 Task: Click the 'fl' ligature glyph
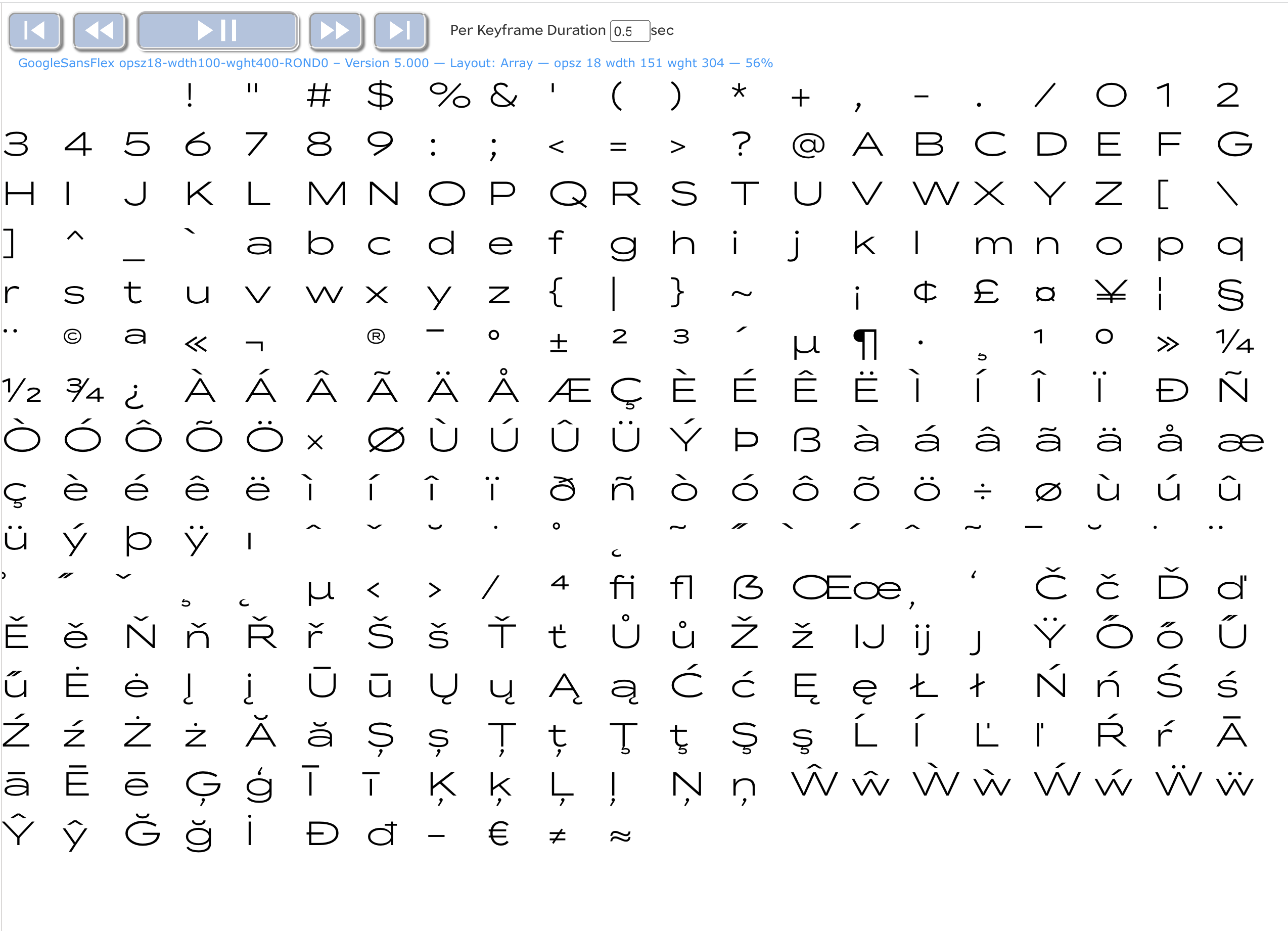(682, 586)
